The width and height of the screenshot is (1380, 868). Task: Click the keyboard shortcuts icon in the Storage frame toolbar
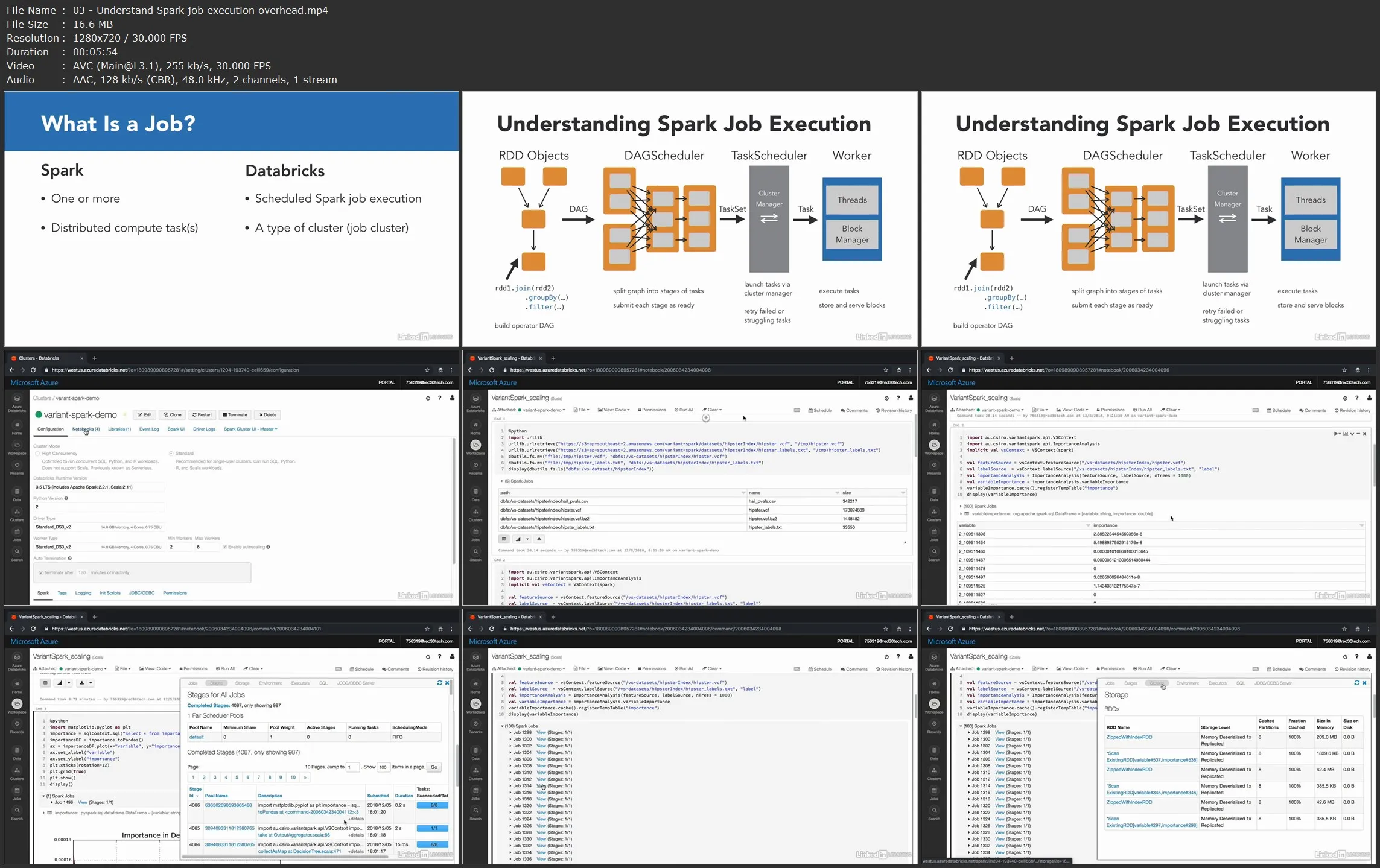[x=1256, y=669]
